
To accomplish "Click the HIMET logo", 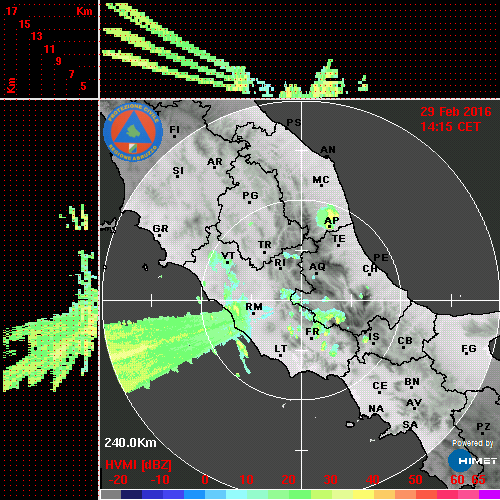I will (x=473, y=461).
